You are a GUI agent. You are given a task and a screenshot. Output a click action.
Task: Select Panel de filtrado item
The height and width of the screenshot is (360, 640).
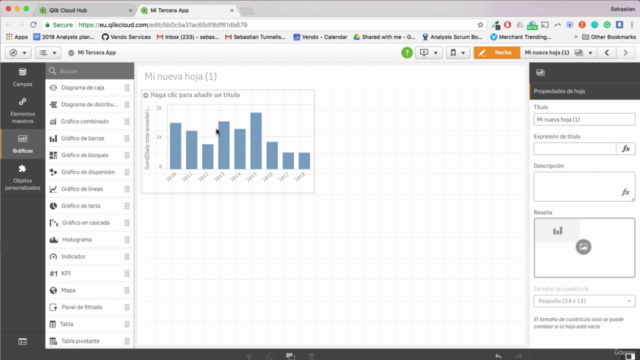tap(89, 307)
